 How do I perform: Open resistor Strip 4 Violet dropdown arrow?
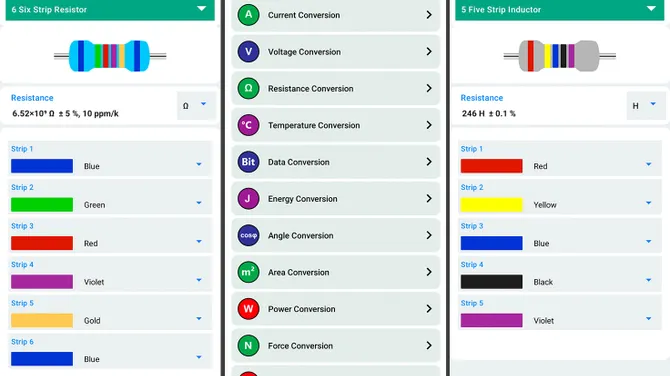(199, 280)
